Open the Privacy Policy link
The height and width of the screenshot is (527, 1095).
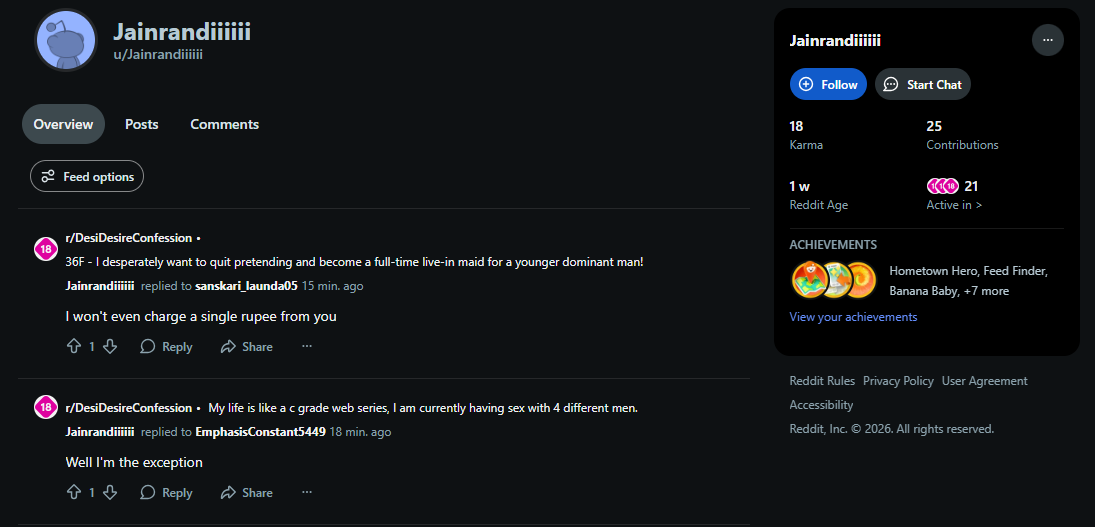click(898, 381)
